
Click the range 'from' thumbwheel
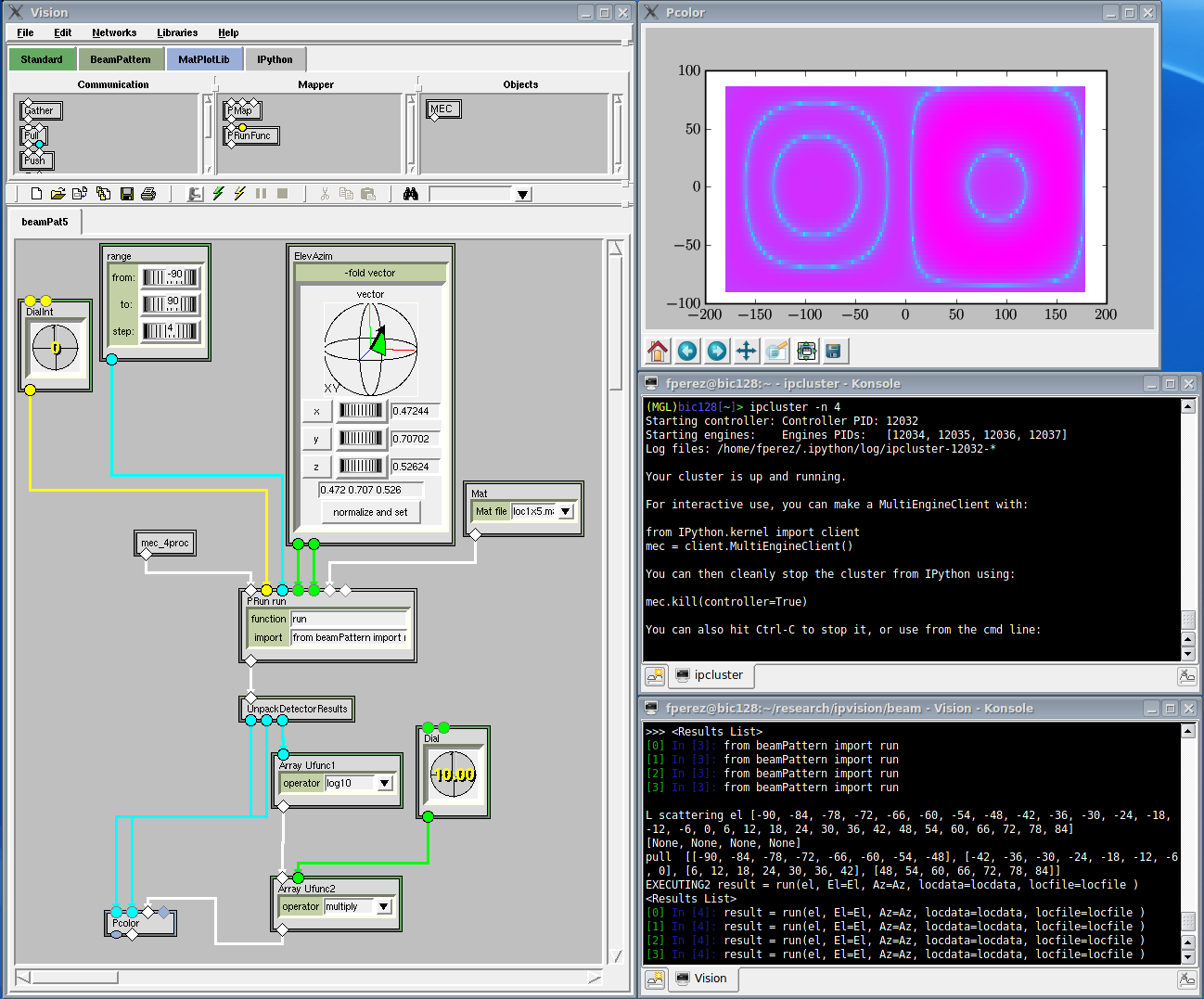[170, 276]
